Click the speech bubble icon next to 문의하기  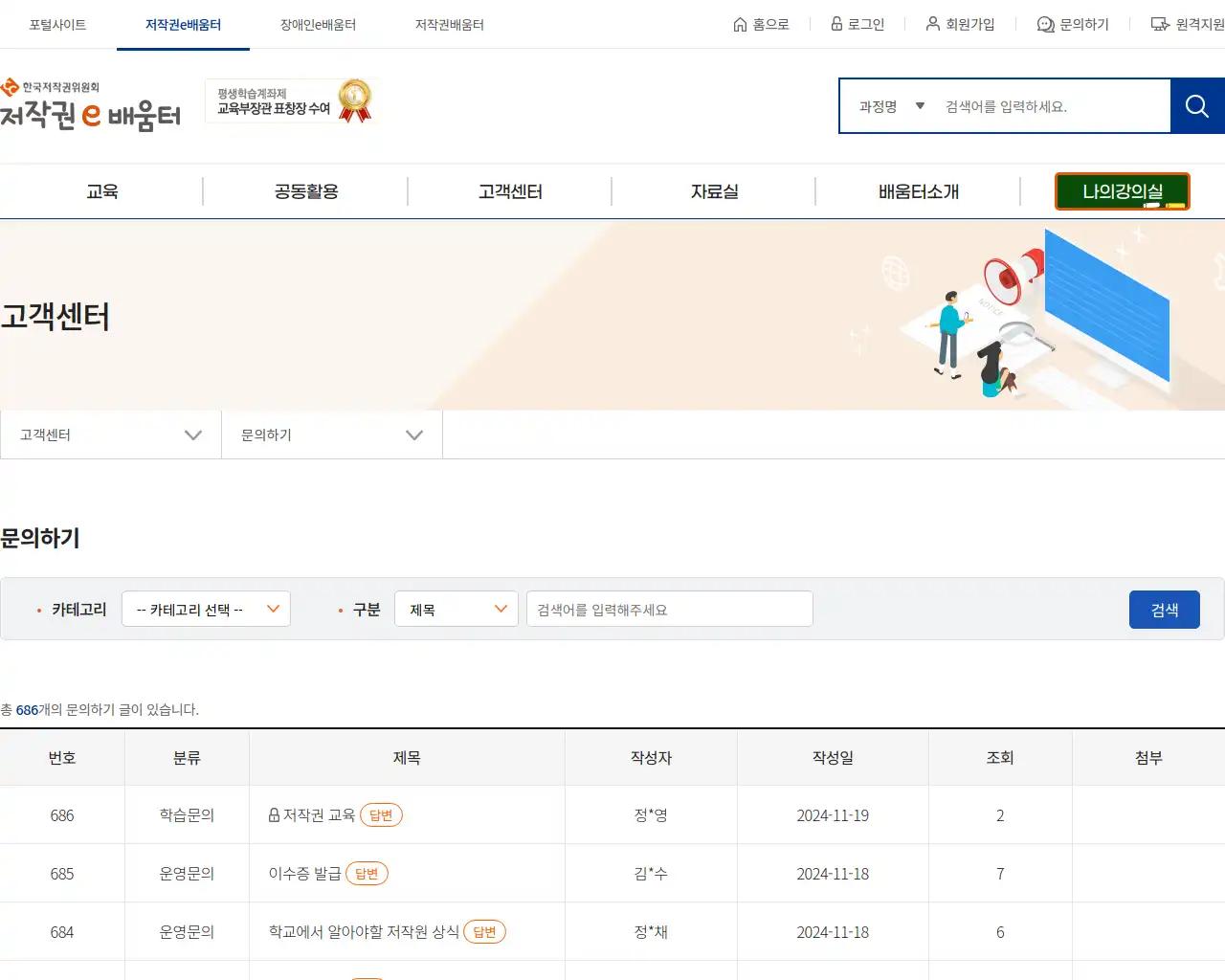1046,24
